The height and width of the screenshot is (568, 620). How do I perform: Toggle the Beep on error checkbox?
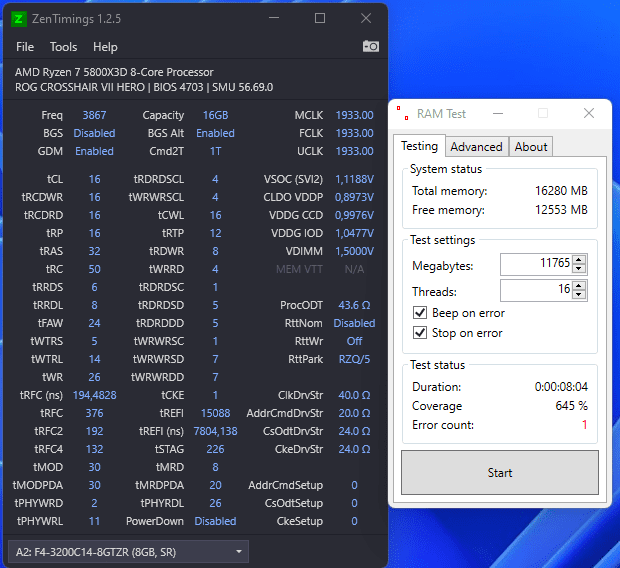420,312
